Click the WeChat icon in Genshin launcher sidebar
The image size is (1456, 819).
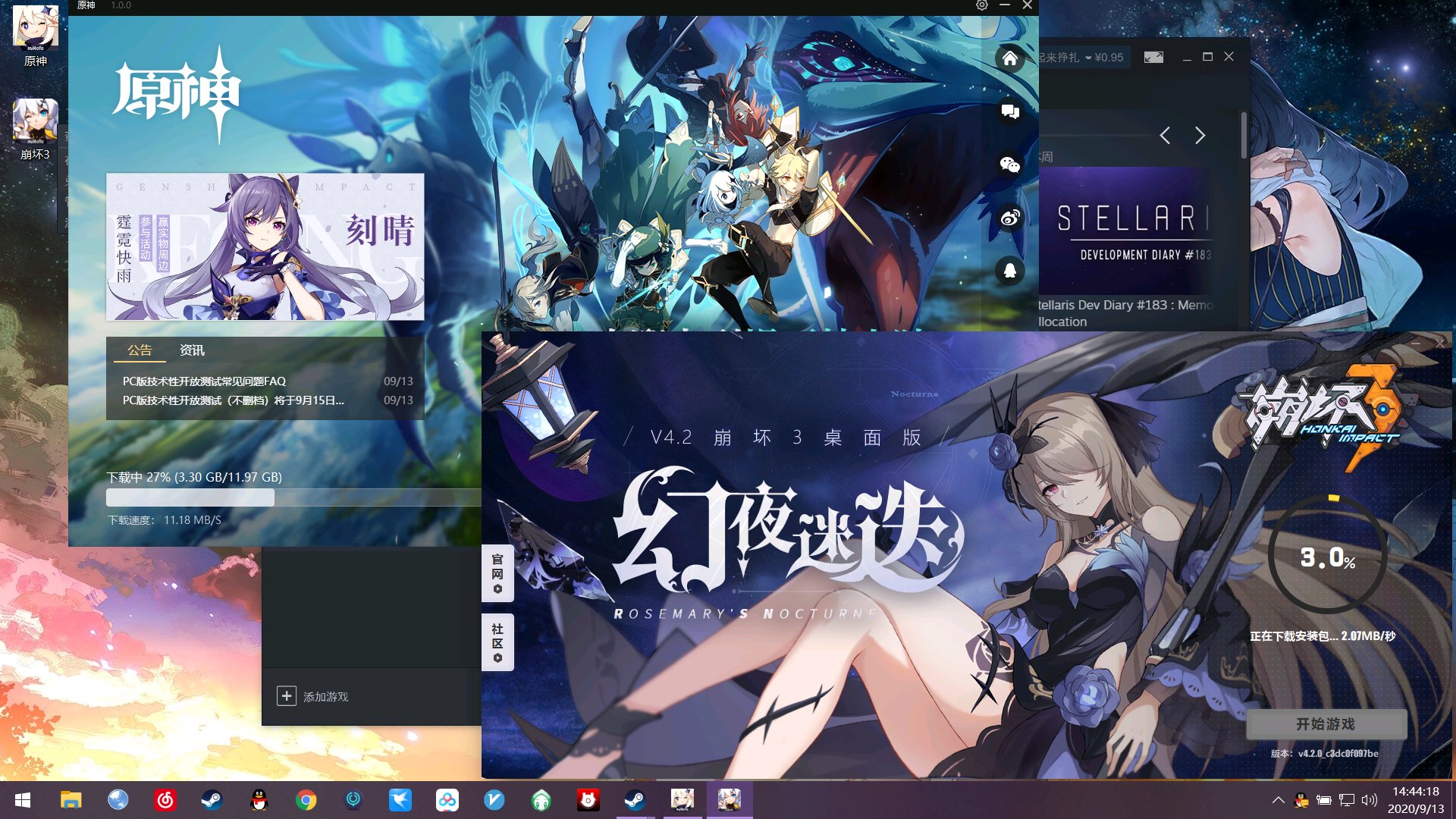coord(1010,165)
